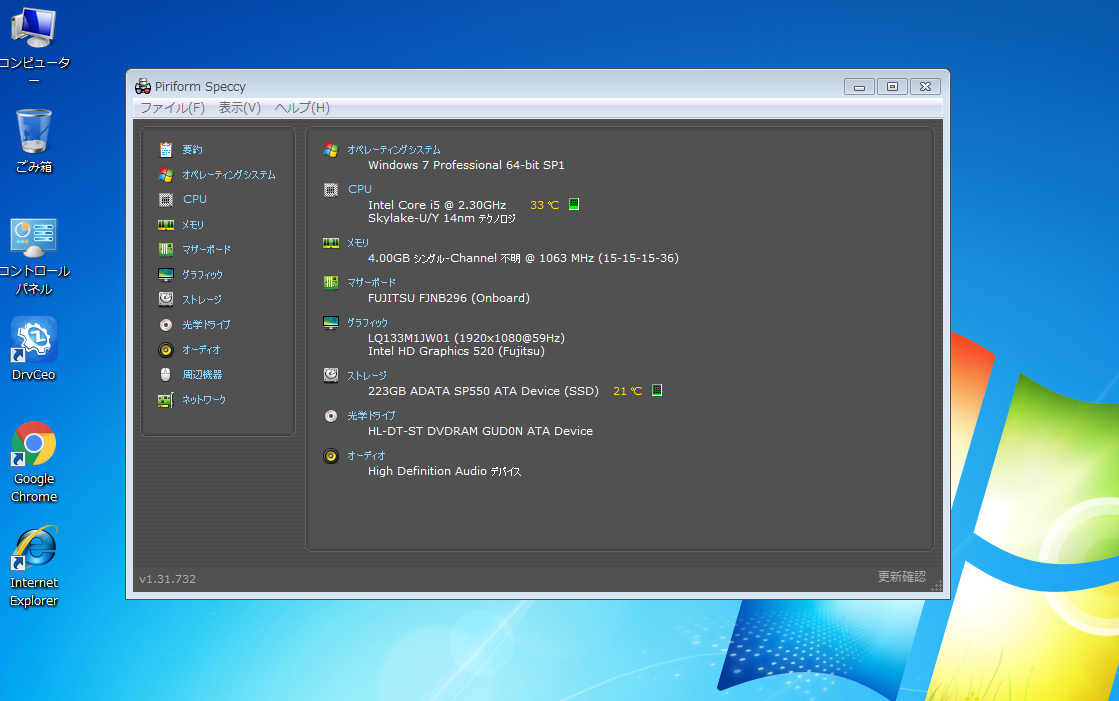
Task: Click the green SSD temperature indicator icon
Action: point(657,390)
